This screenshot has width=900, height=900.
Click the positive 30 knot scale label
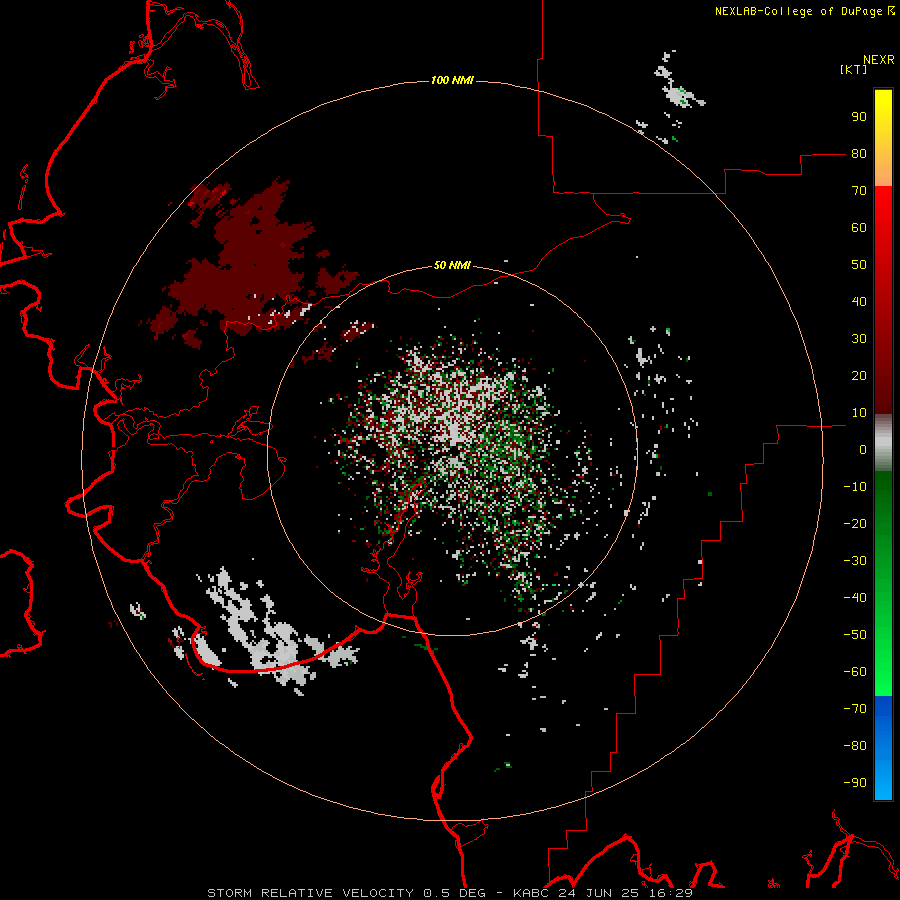click(x=859, y=339)
